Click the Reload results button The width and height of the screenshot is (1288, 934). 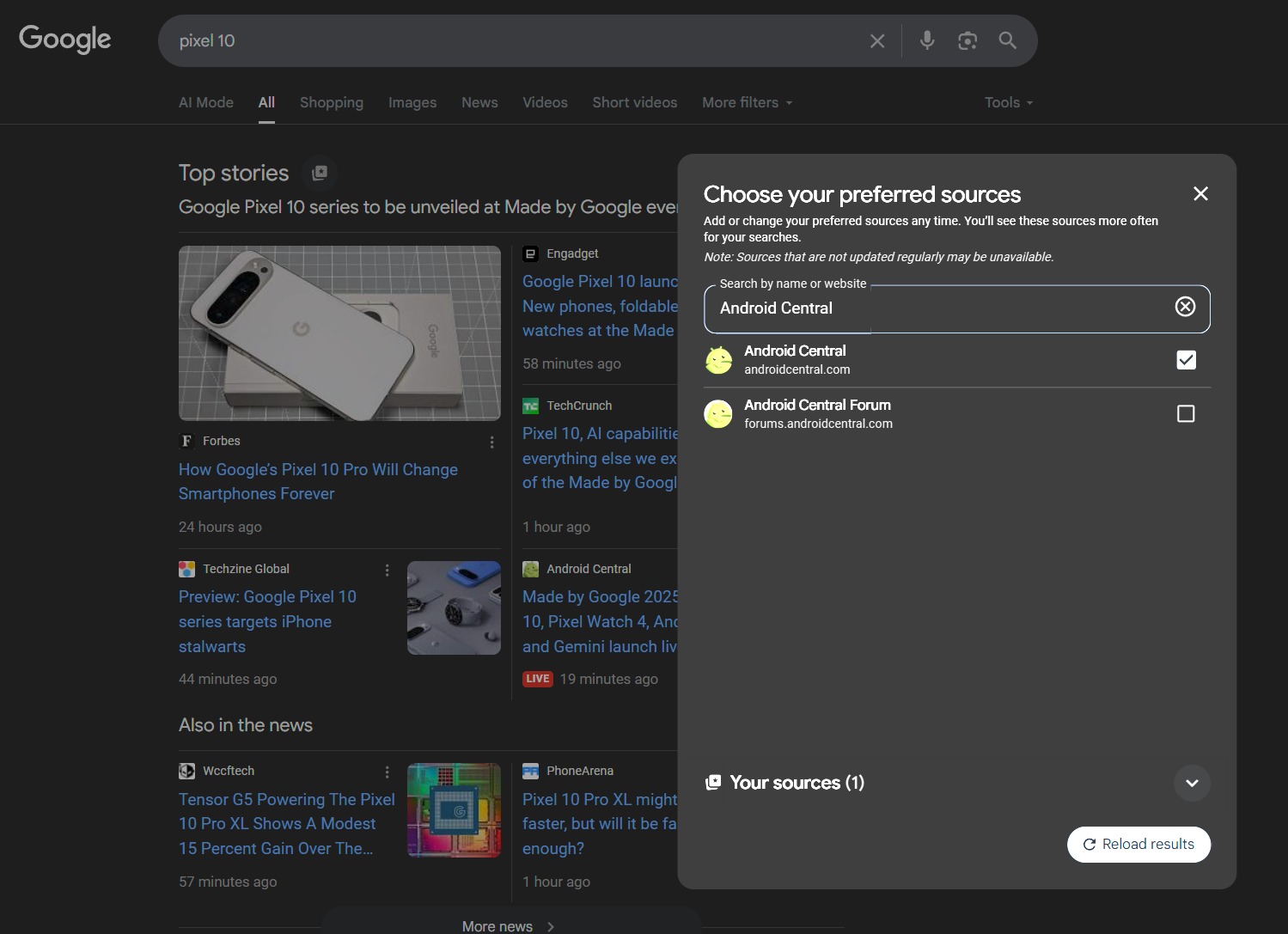tap(1138, 844)
